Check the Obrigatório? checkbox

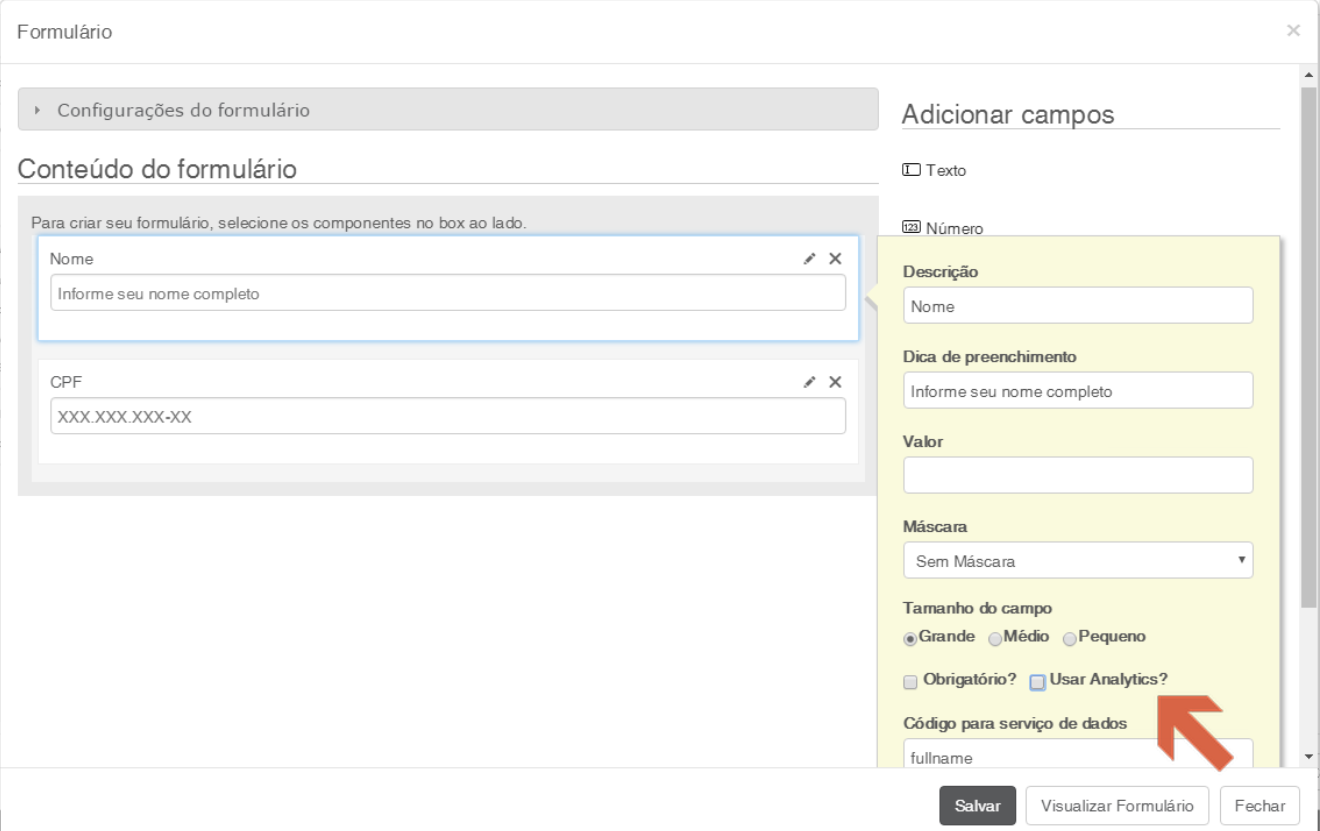pyautogui.click(x=910, y=682)
